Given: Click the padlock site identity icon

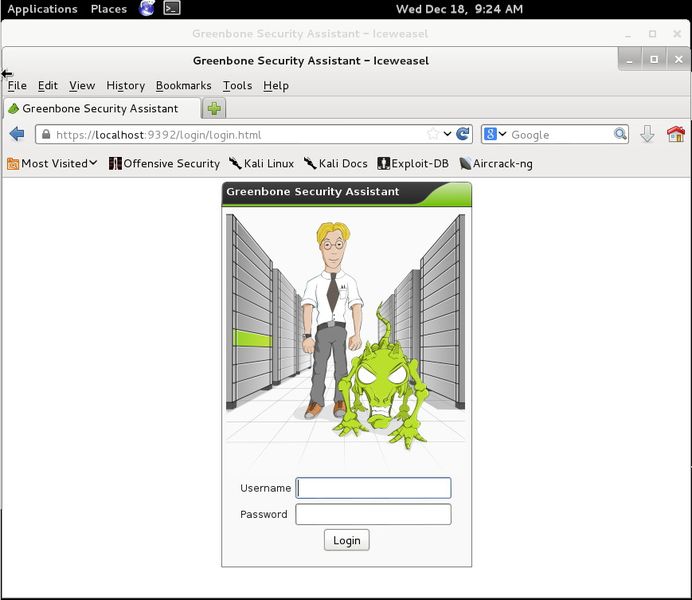Looking at the screenshot, I should [46, 134].
